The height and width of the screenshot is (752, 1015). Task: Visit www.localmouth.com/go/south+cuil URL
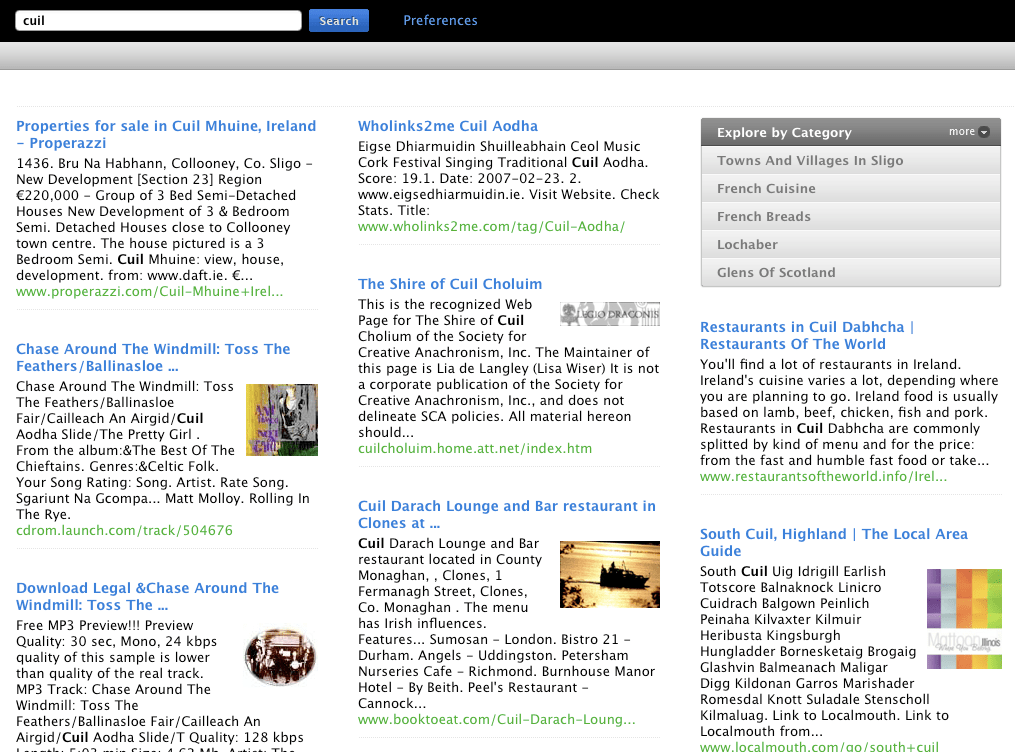(x=819, y=746)
